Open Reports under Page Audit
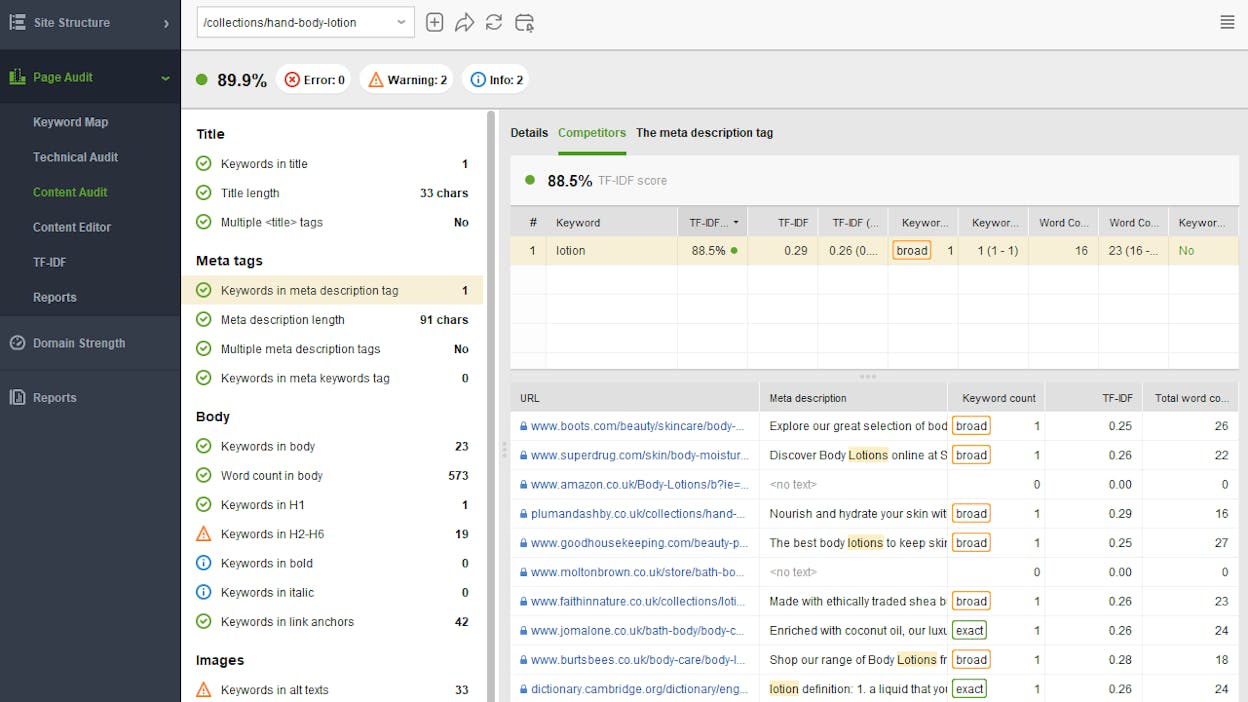1248x702 pixels. tap(54, 297)
